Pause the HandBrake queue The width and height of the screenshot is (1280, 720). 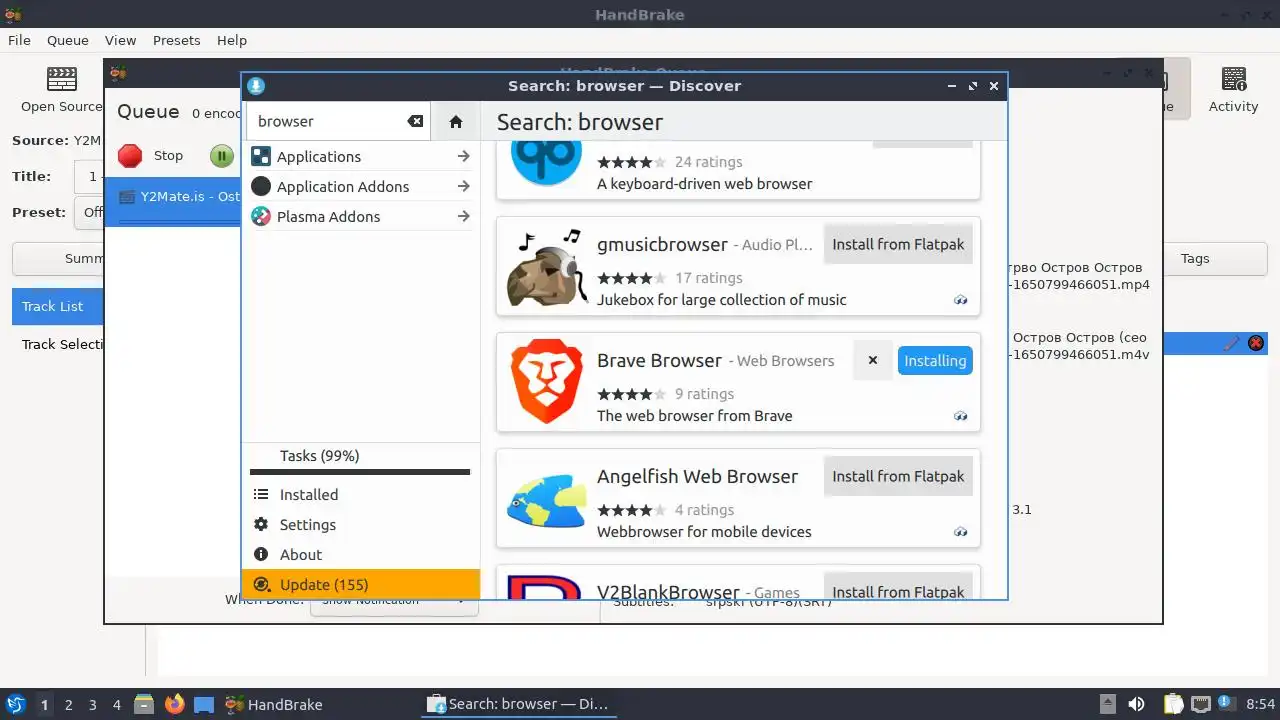pyautogui.click(x=222, y=155)
